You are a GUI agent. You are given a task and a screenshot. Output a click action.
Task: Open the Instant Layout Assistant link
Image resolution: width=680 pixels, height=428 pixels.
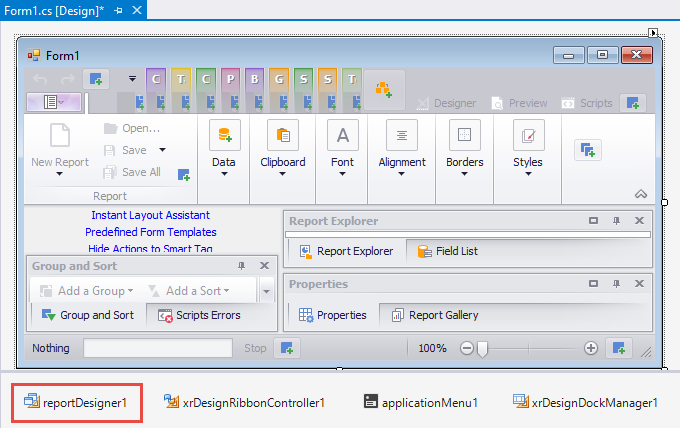coord(150,215)
